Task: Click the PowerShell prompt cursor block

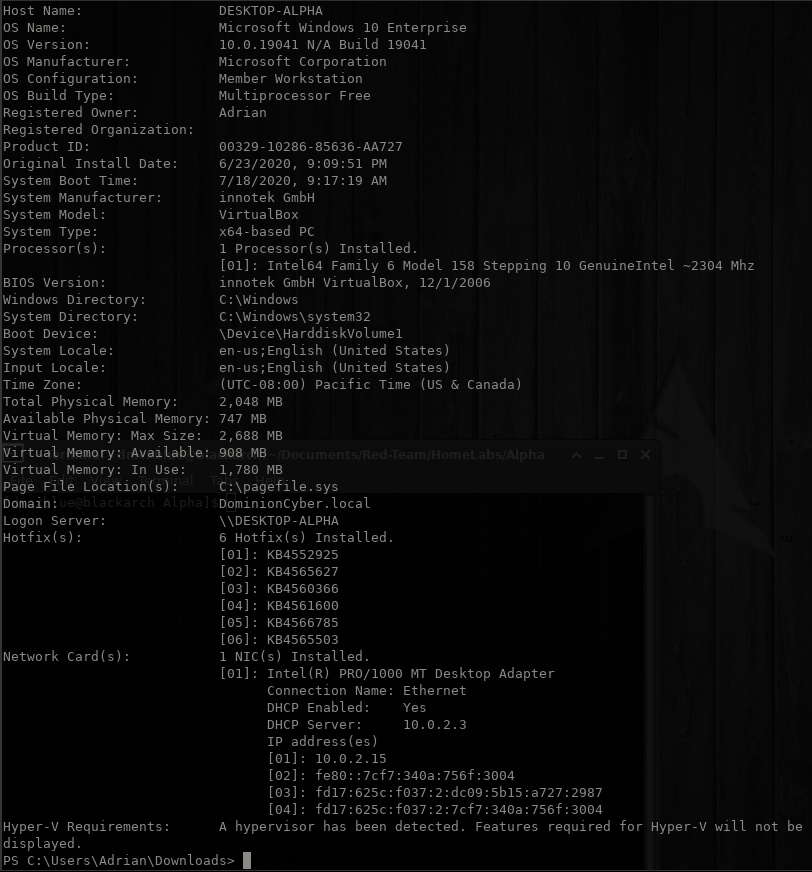Action: tap(247, 860)
